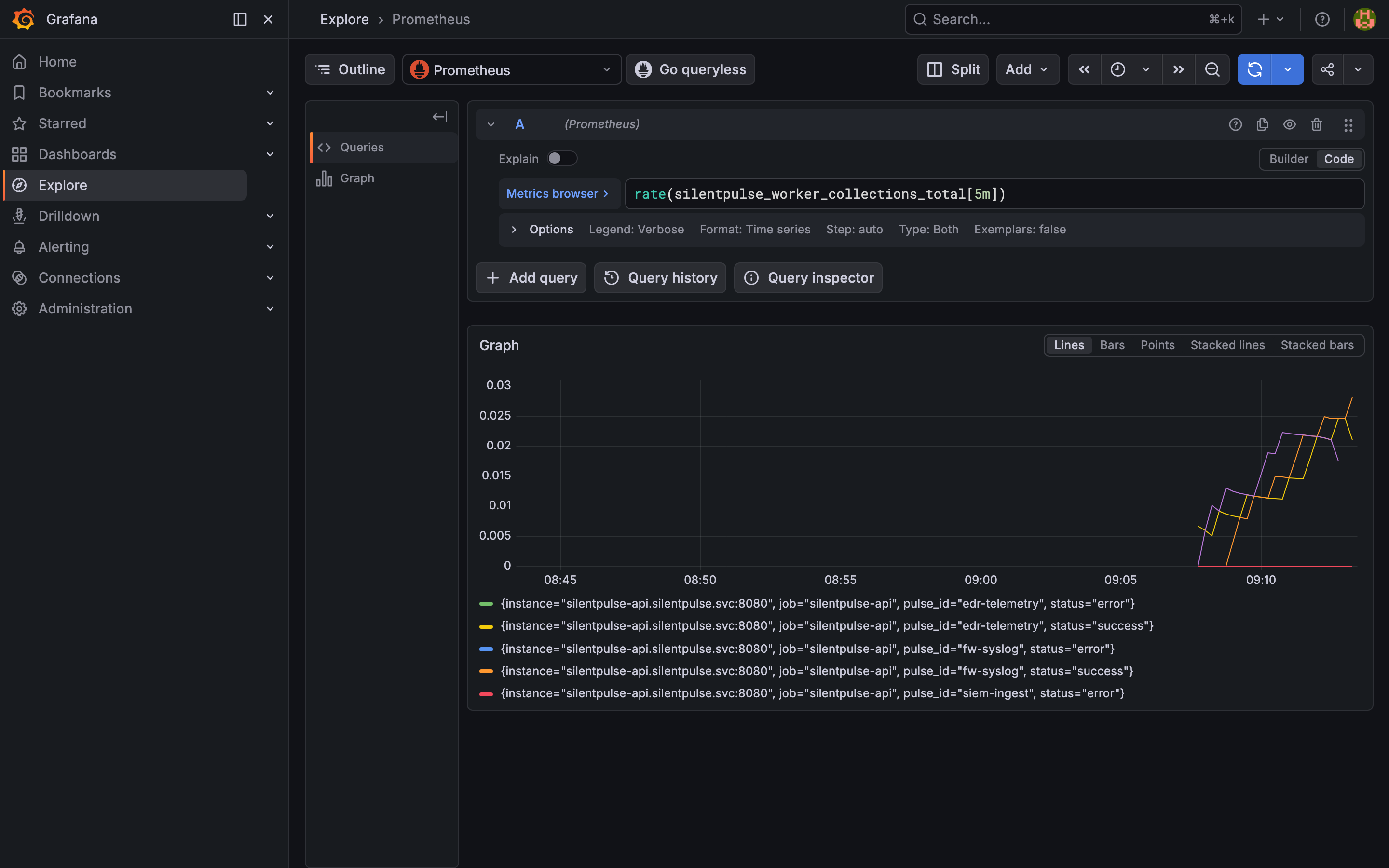Run query with refresh icon

(x=1255, y=69)
